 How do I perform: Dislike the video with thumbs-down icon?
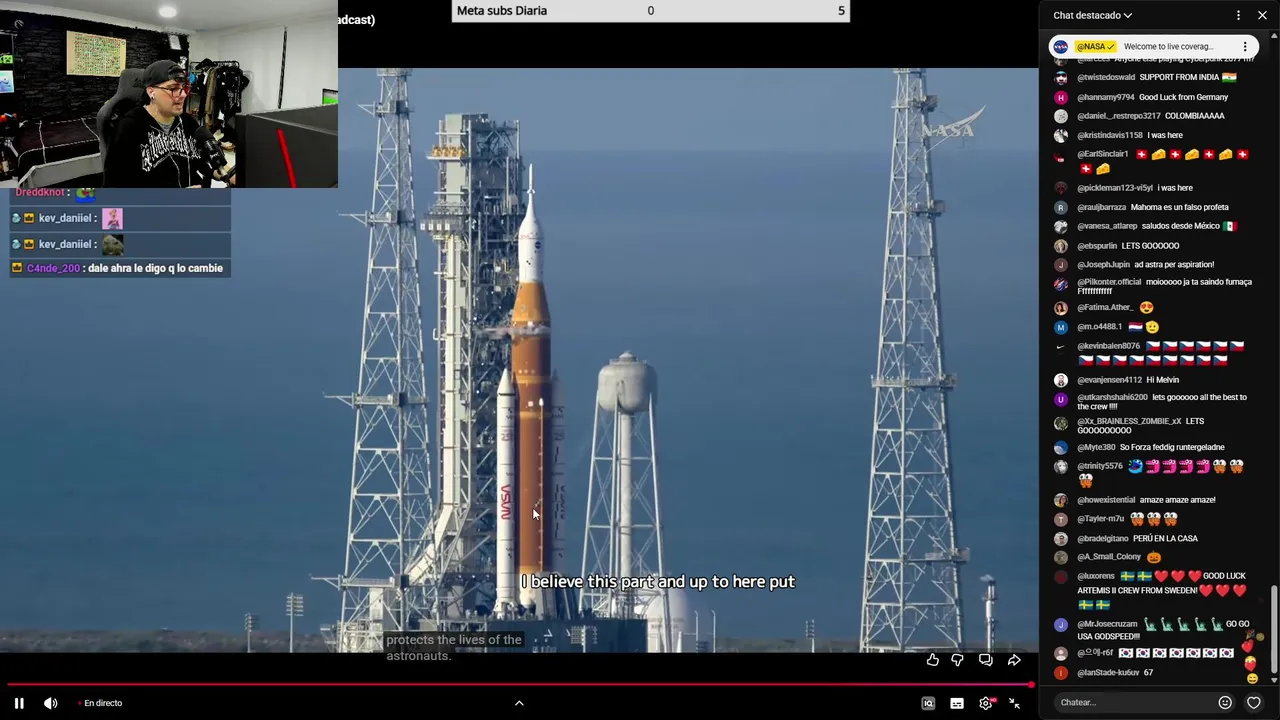point(958,660)
